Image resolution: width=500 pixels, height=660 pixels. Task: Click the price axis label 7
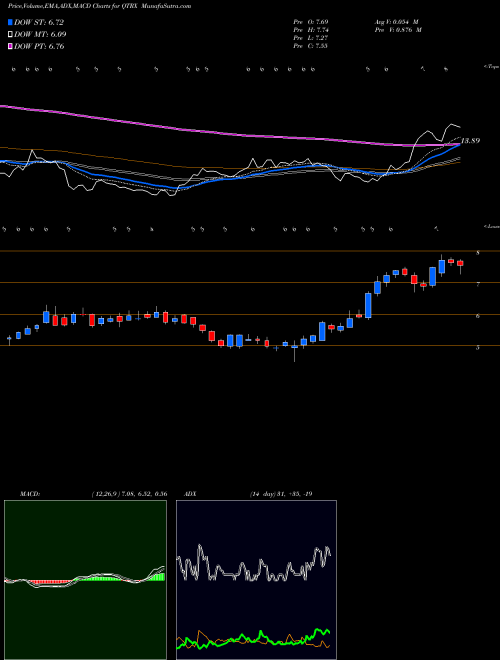[478, 285]
